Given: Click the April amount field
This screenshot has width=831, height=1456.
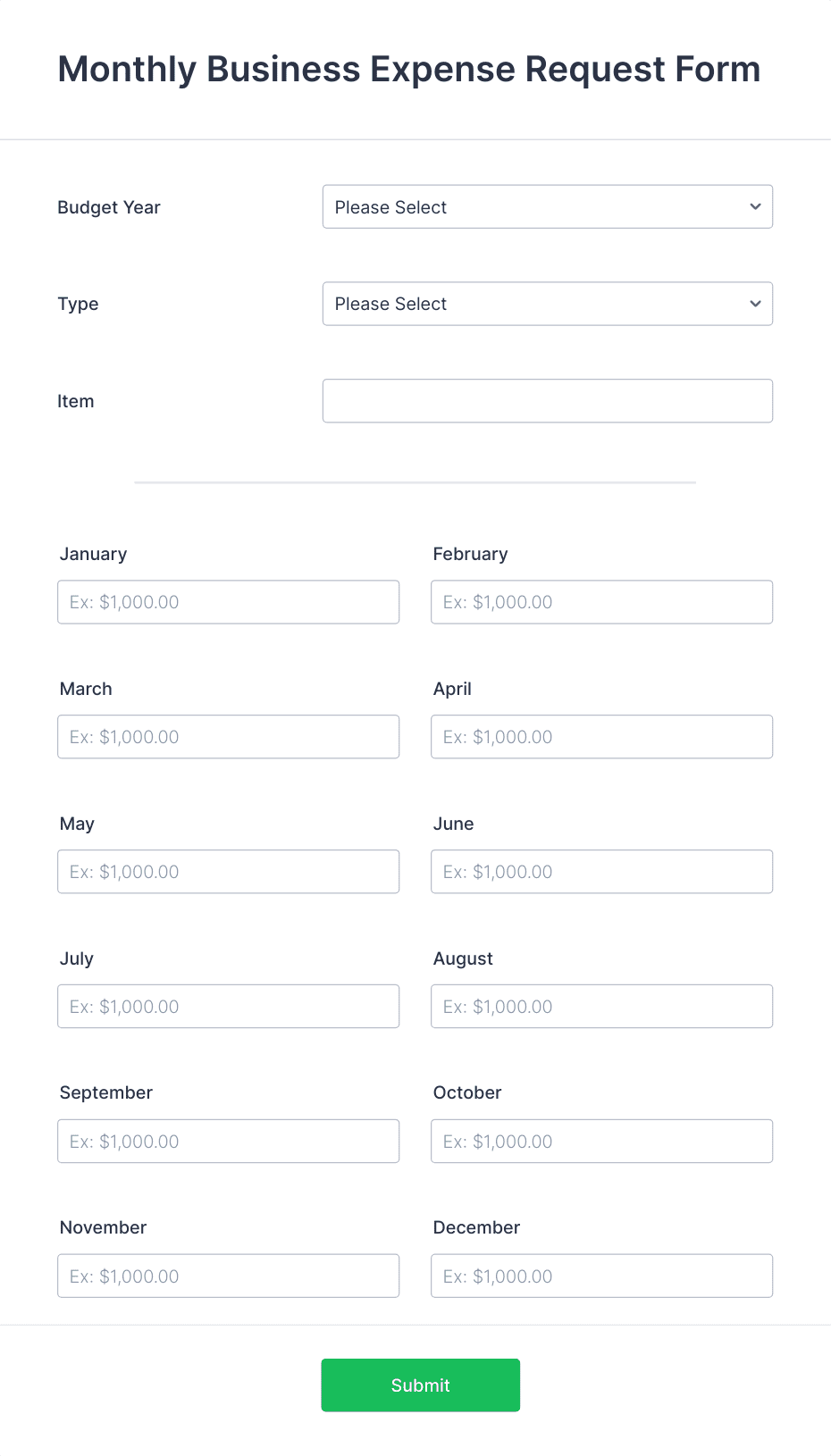Looking at the screenshot, I should point(600,736).
